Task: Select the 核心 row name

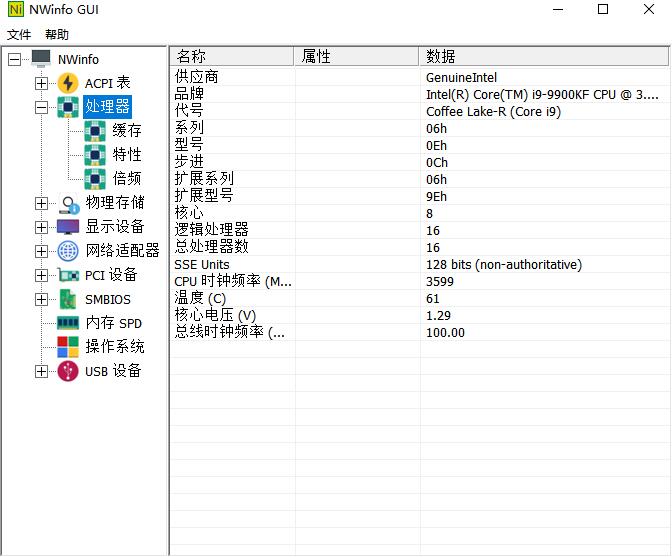Action: [189, 213]
